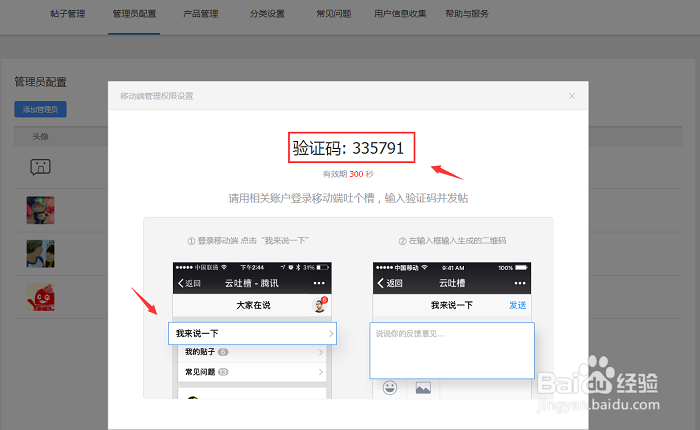
Task: Click the 头像 column header
Action: 40,137
